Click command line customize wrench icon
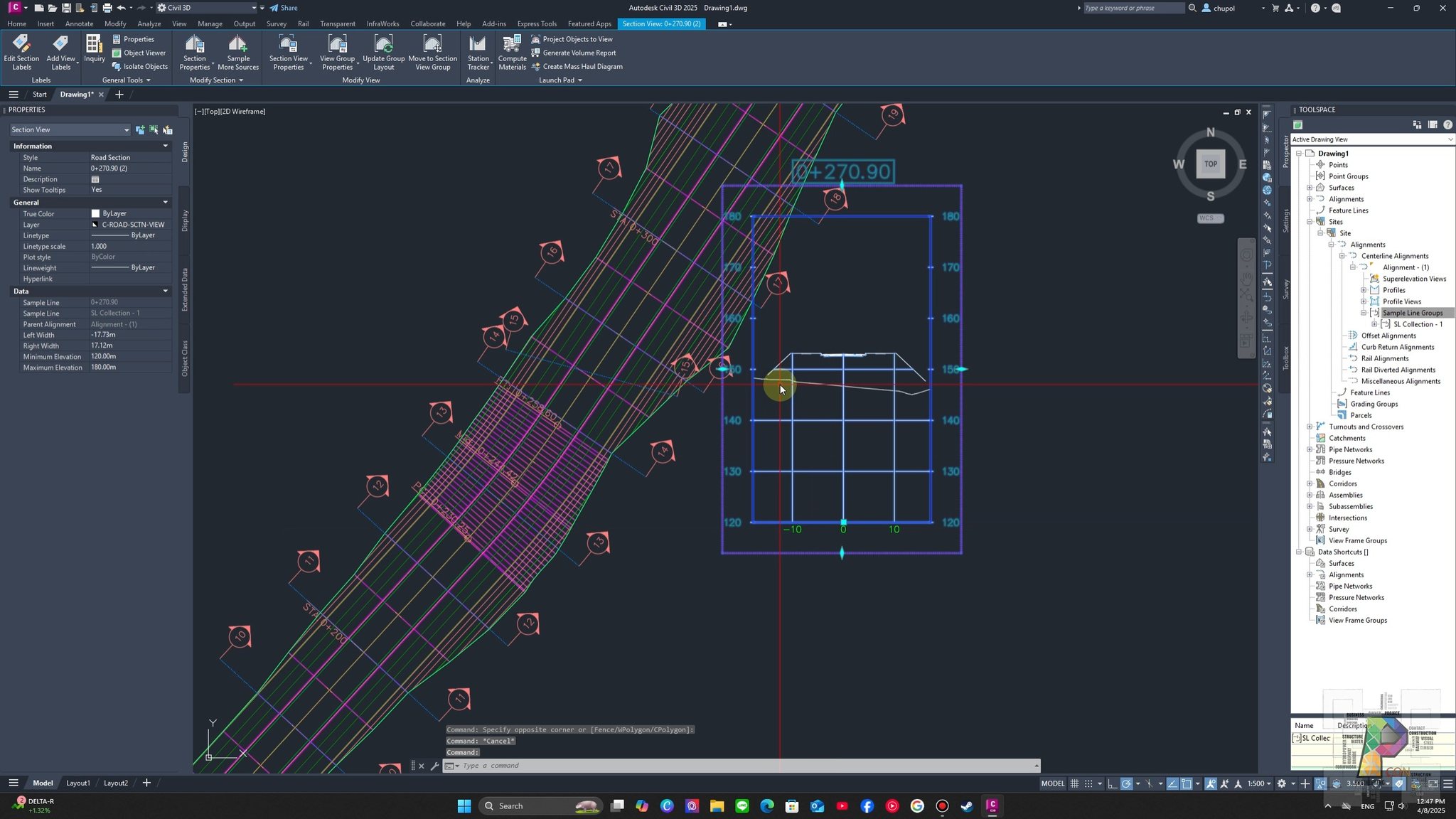 point(435,766)
